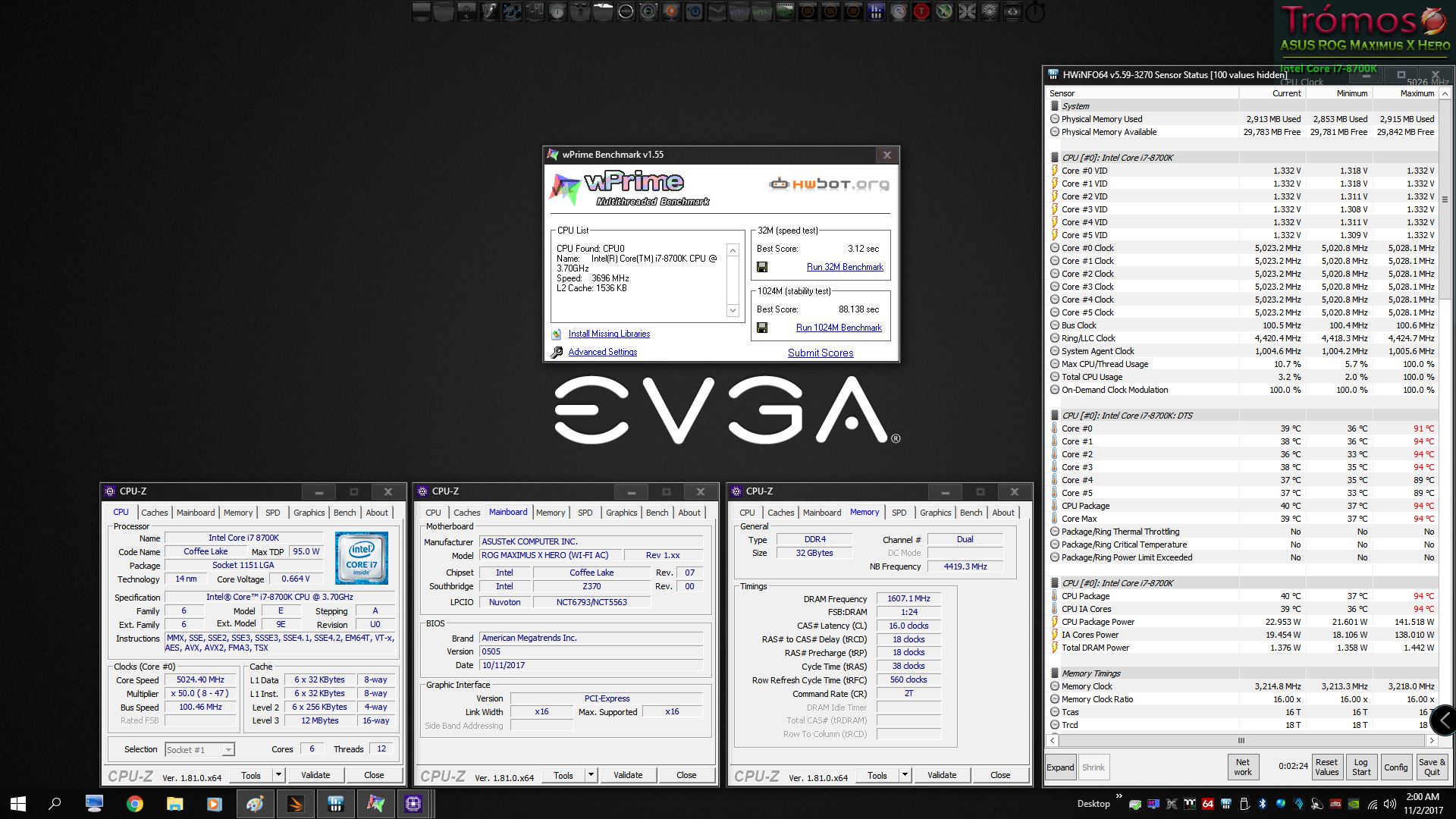Click the Run 32M Benchmark link
Viewport: 1456px width, 819px height.
(845, 267)
